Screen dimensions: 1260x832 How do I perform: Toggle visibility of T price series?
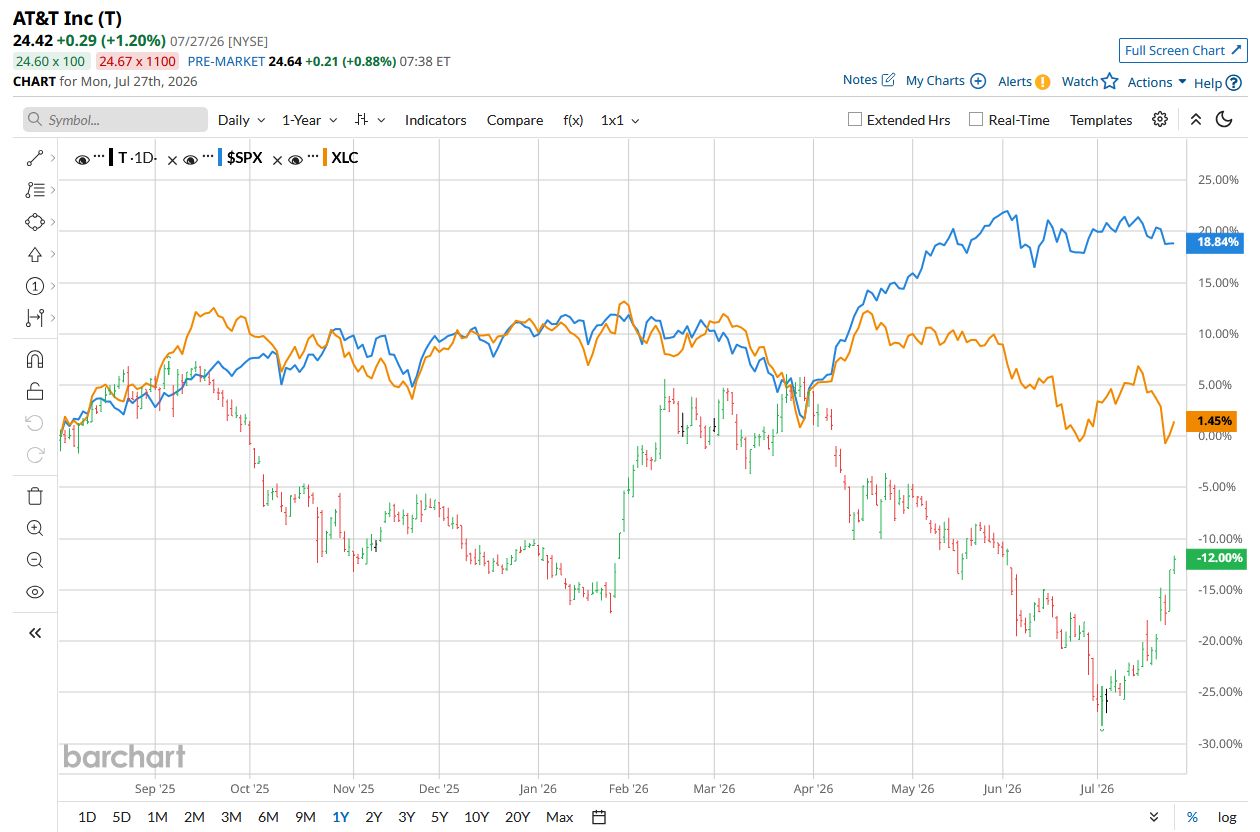[x=81, y=159]
